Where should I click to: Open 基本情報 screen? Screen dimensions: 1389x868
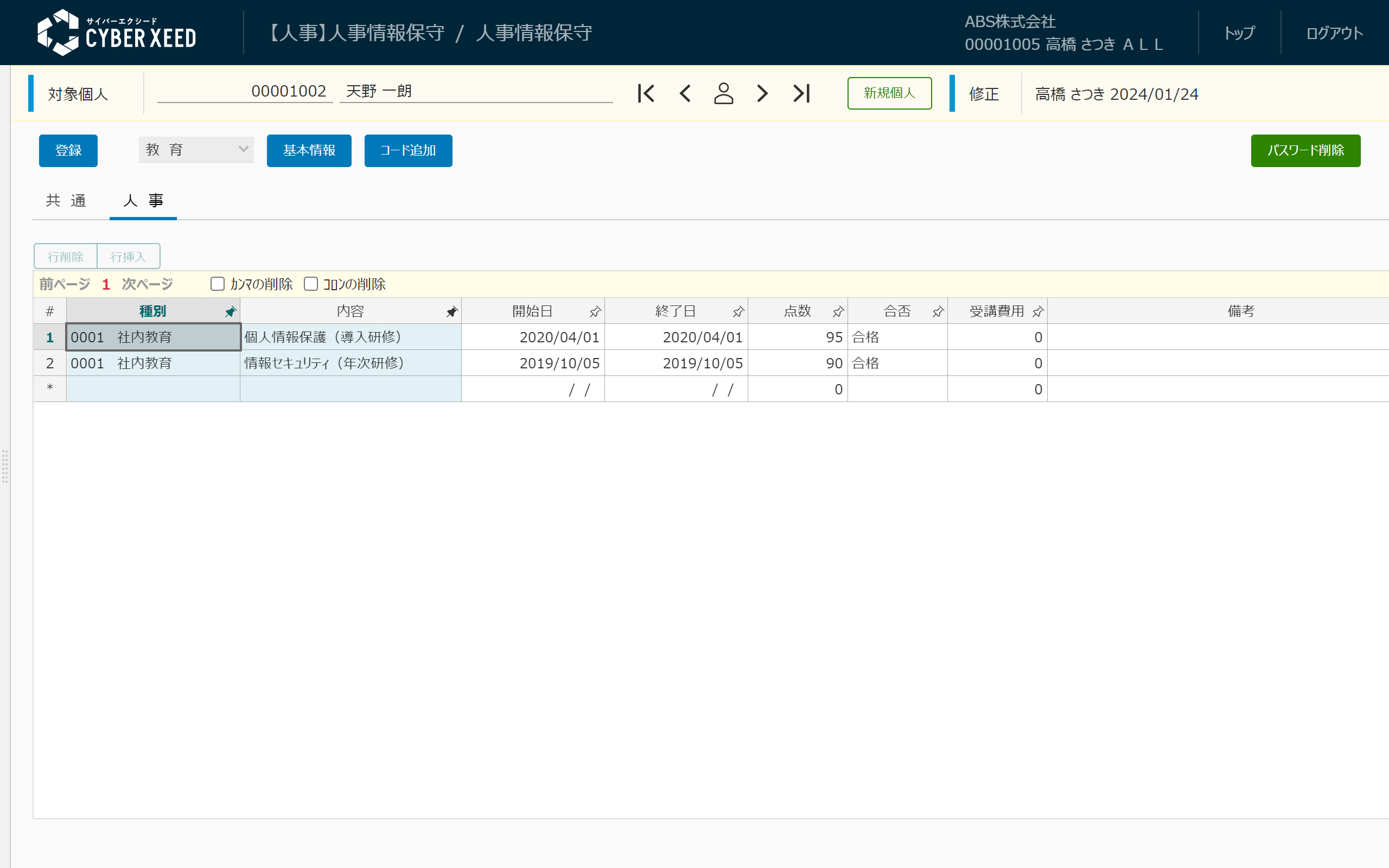point(309,150)
